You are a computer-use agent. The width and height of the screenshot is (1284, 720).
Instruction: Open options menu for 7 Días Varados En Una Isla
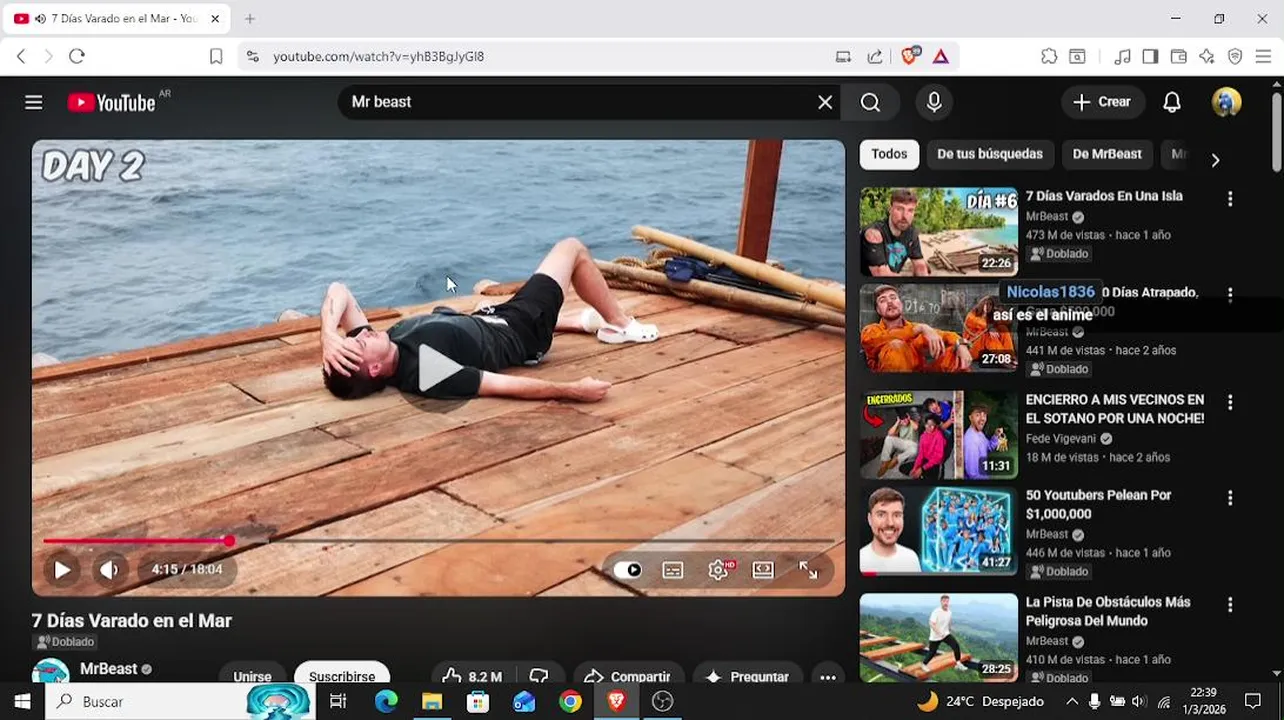click(x=1230, y=199)
